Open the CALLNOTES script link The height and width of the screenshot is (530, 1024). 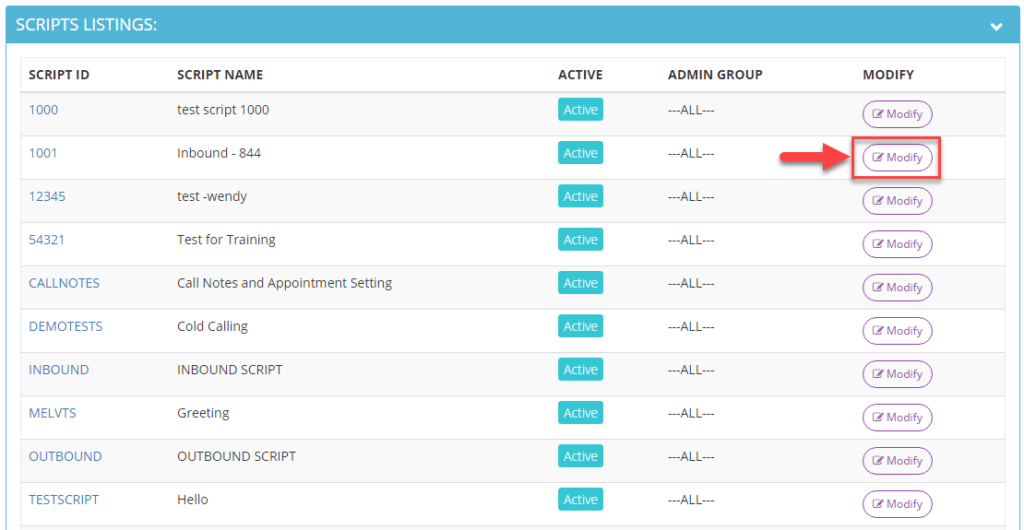pyautogui.click(x=64, y=283)
